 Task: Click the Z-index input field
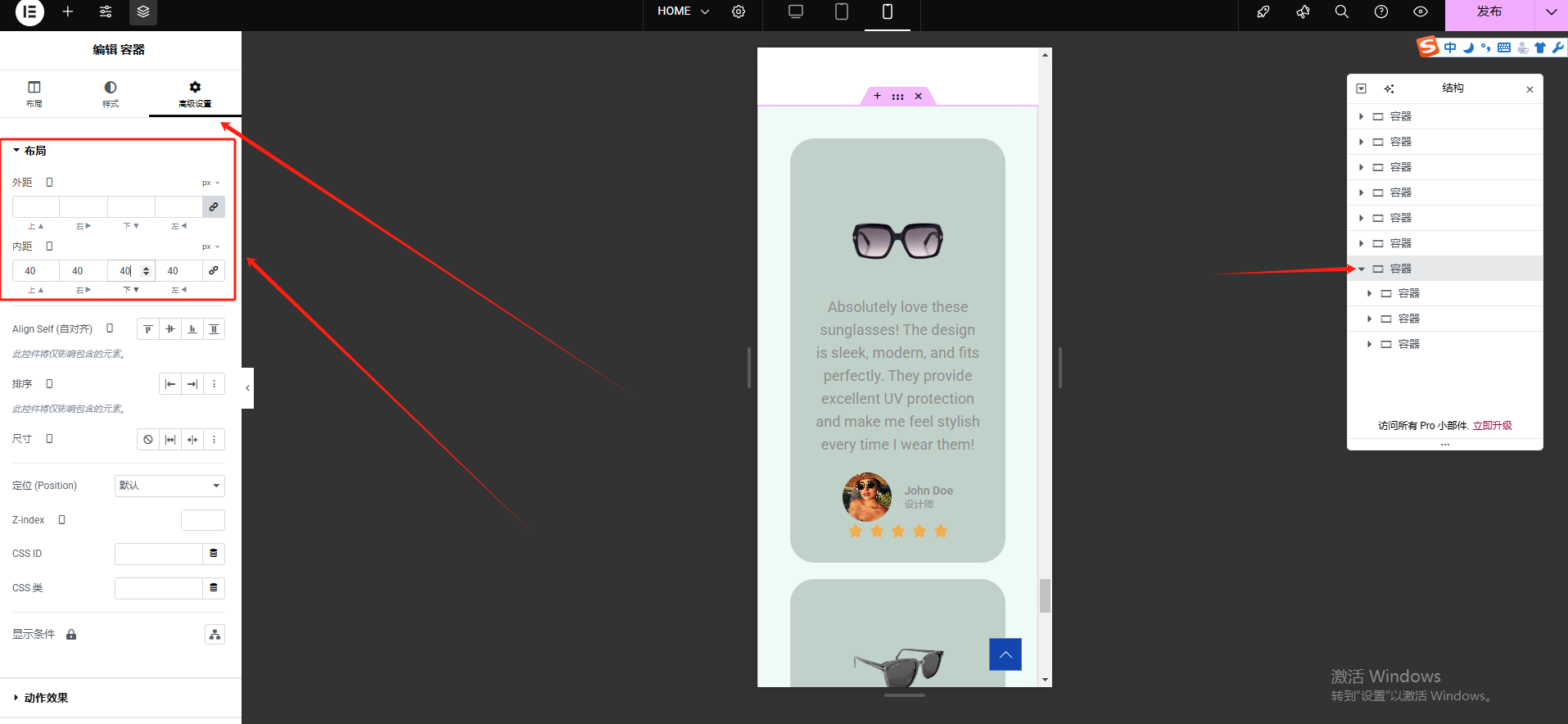point(202,520)
